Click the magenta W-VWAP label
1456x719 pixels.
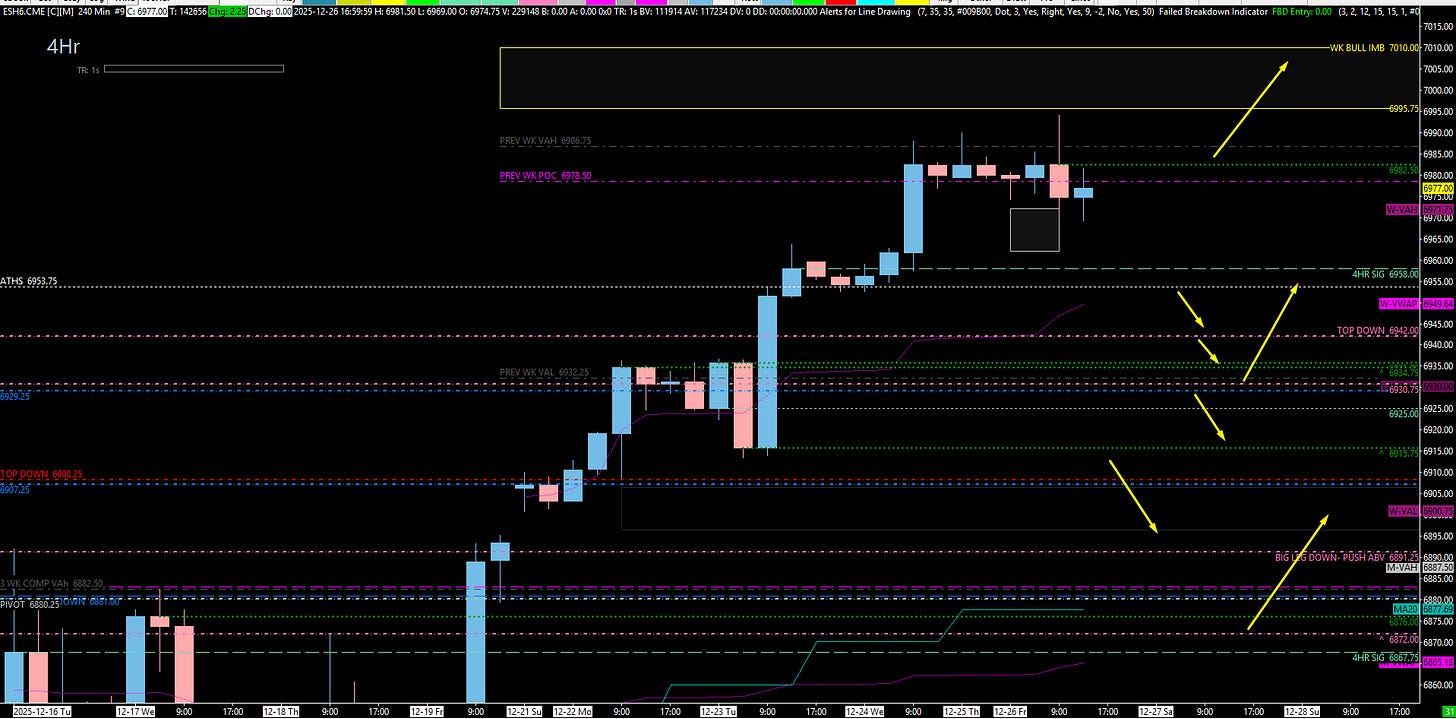(x=1399, y=303)
